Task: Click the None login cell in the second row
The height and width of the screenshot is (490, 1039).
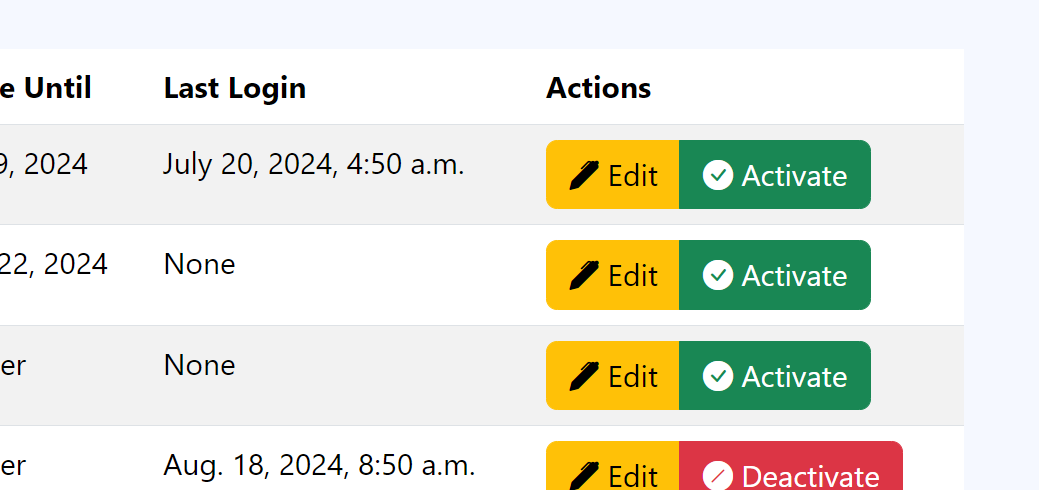Action: point(199,264)
